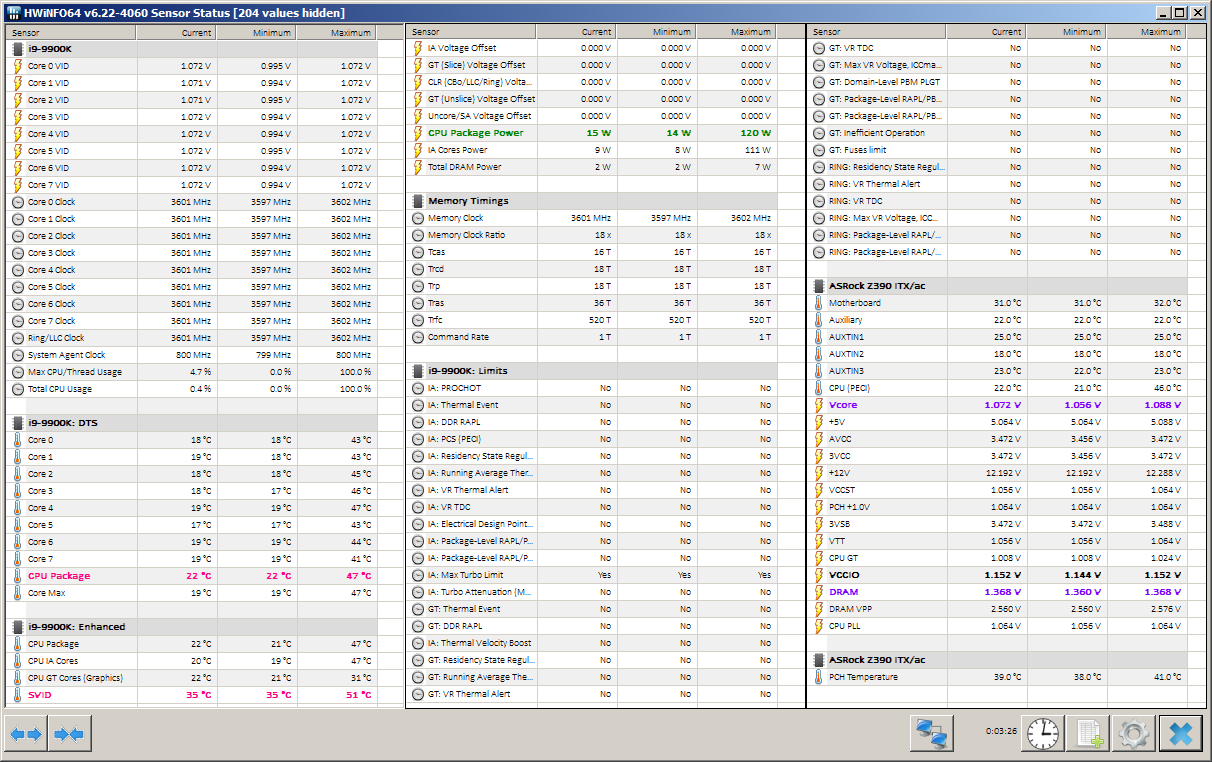Click the lightning icon beside +12V
1212x762 pixels.
pyautogui.click(x=818, y=473)
